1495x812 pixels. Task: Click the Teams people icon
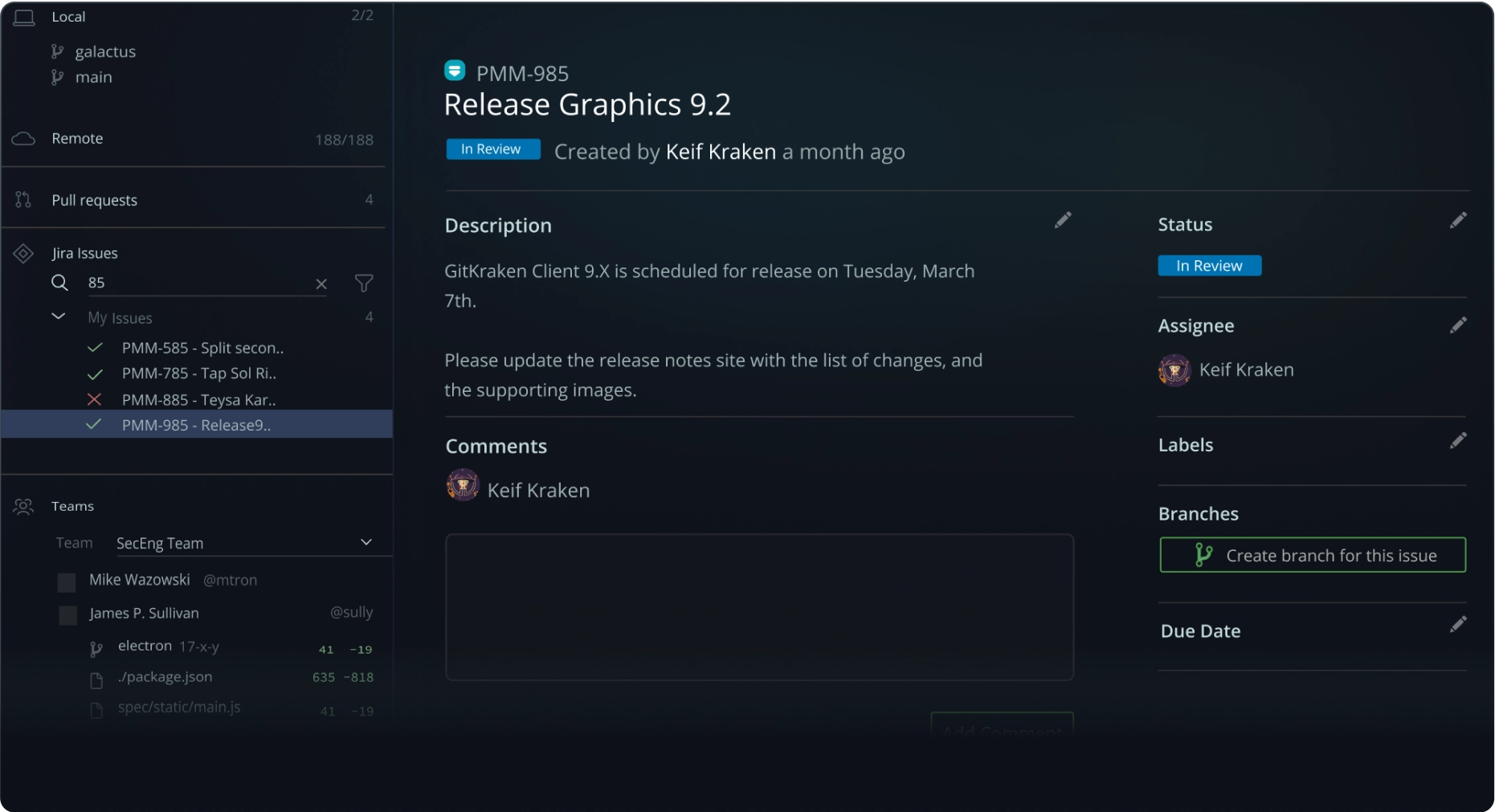click(x=23, y=507)
